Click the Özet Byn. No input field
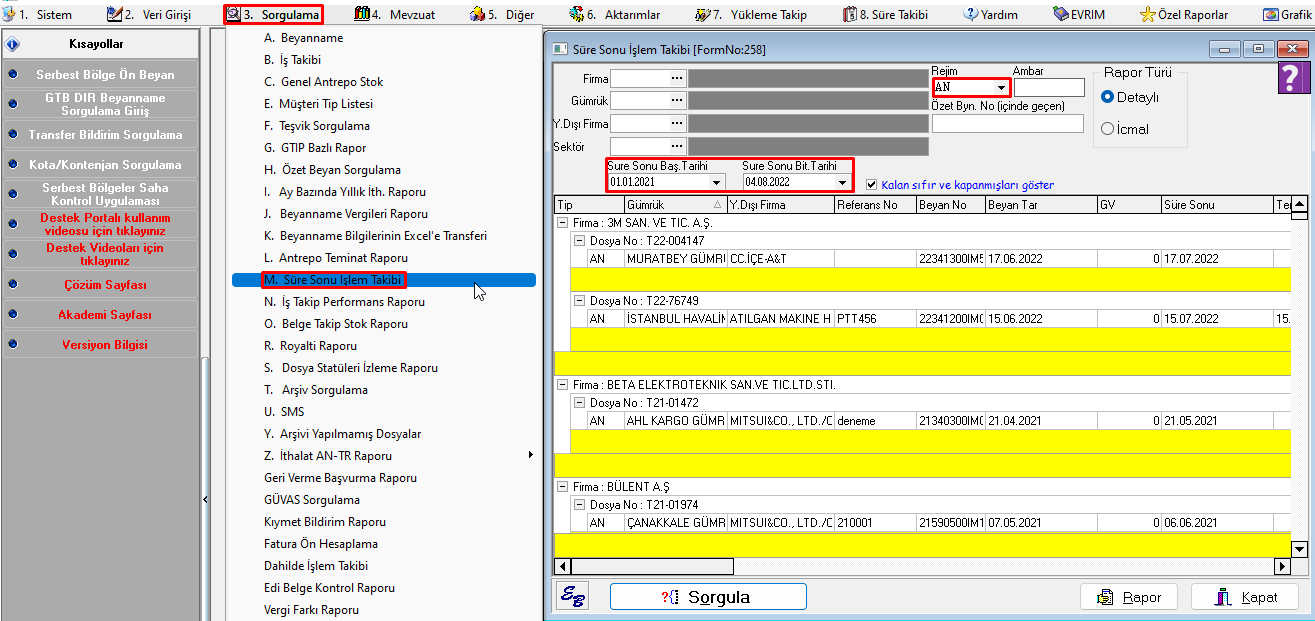The image size is (1315, 621). [x=1008, y=124]
